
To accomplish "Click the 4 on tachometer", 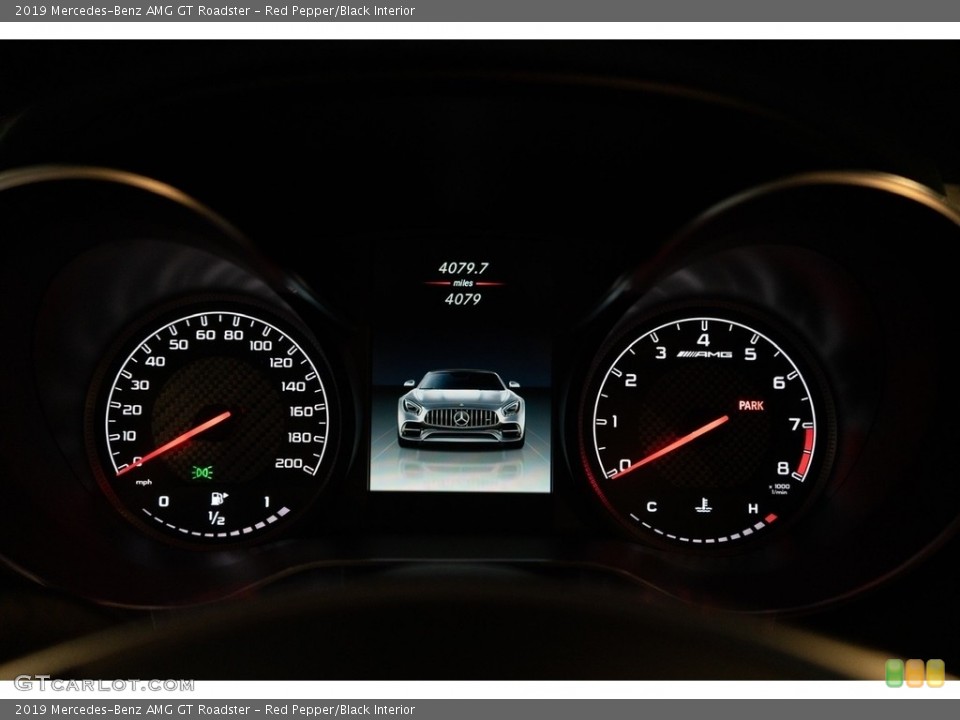I will 703,340.
